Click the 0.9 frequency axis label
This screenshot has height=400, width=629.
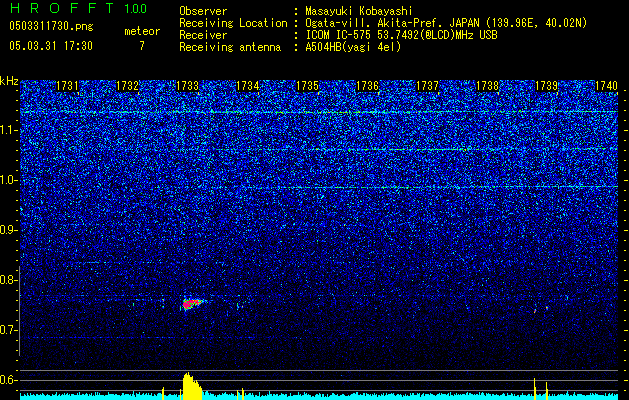coord(8,230)
